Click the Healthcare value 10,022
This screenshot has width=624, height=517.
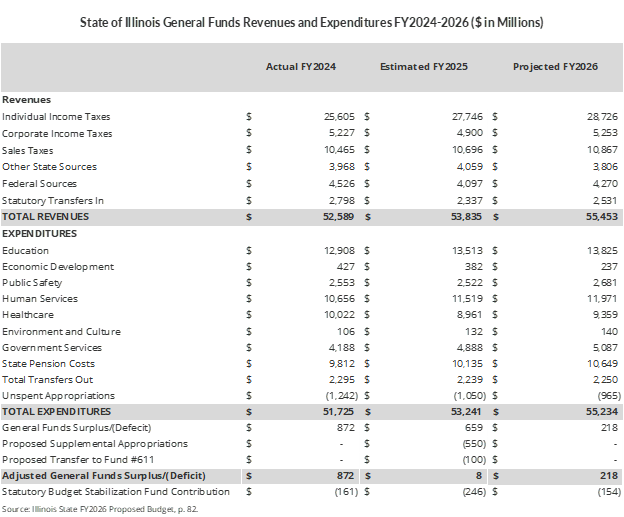[339, 315]
